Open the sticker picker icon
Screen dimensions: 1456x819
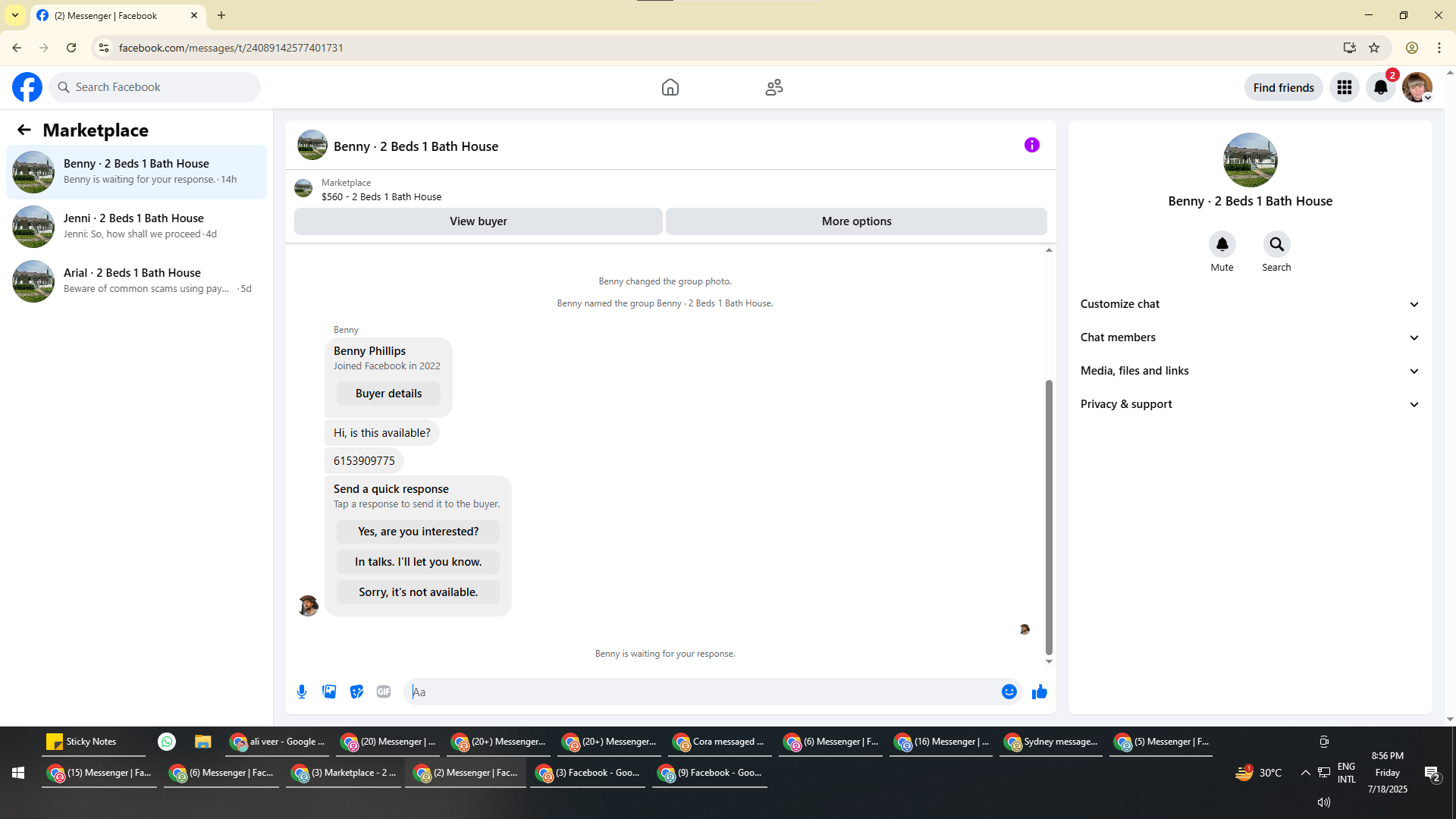[x=356, y=692]
